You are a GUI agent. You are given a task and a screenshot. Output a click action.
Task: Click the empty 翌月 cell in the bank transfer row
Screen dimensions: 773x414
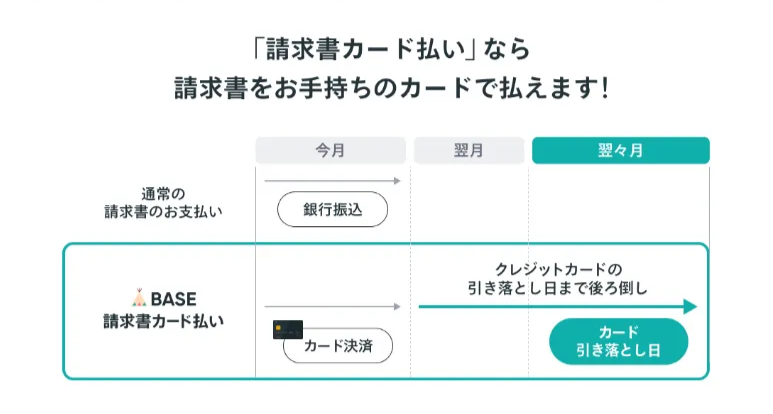point(469,204)
